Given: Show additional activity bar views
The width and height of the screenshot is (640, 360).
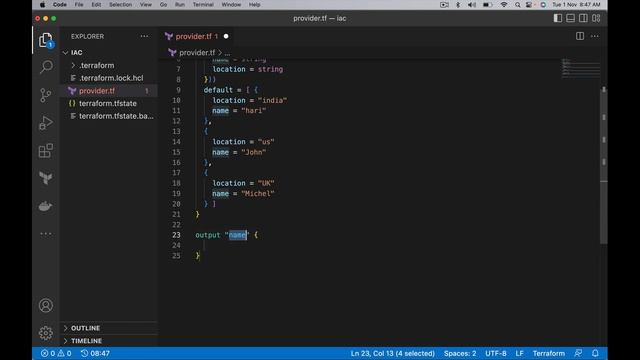Looking at the screenshot, I should 46,234.
